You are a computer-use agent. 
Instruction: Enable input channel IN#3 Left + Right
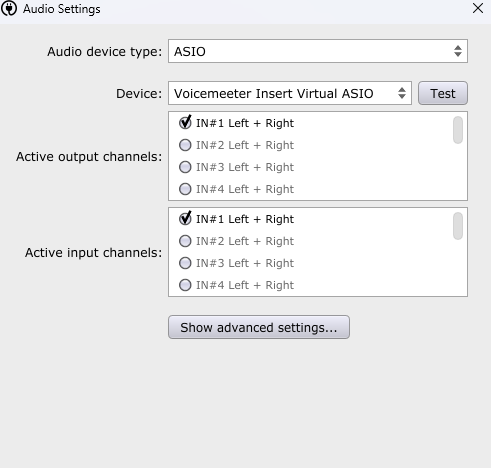click(185, 263)
